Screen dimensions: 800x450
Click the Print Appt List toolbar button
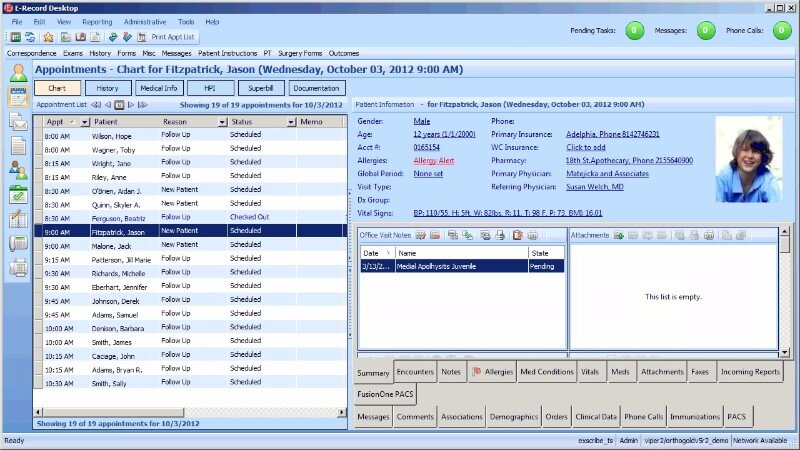coord(173,37)
